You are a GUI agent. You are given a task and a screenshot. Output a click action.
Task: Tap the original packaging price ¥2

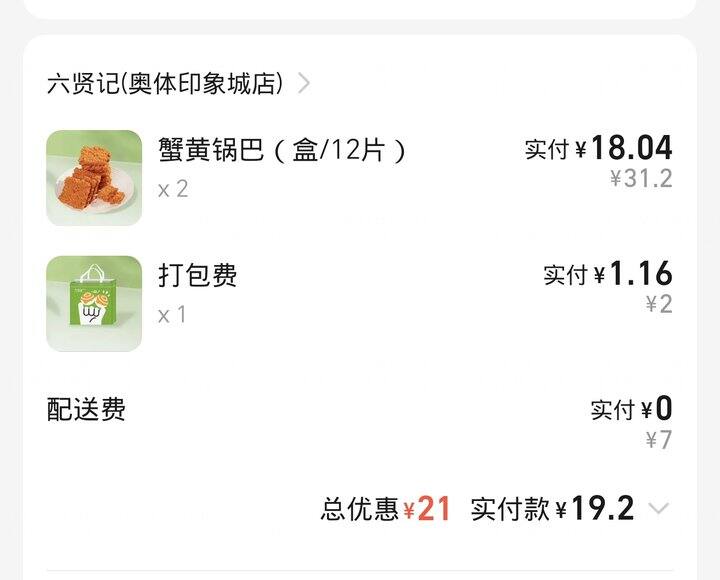(658, 304)
